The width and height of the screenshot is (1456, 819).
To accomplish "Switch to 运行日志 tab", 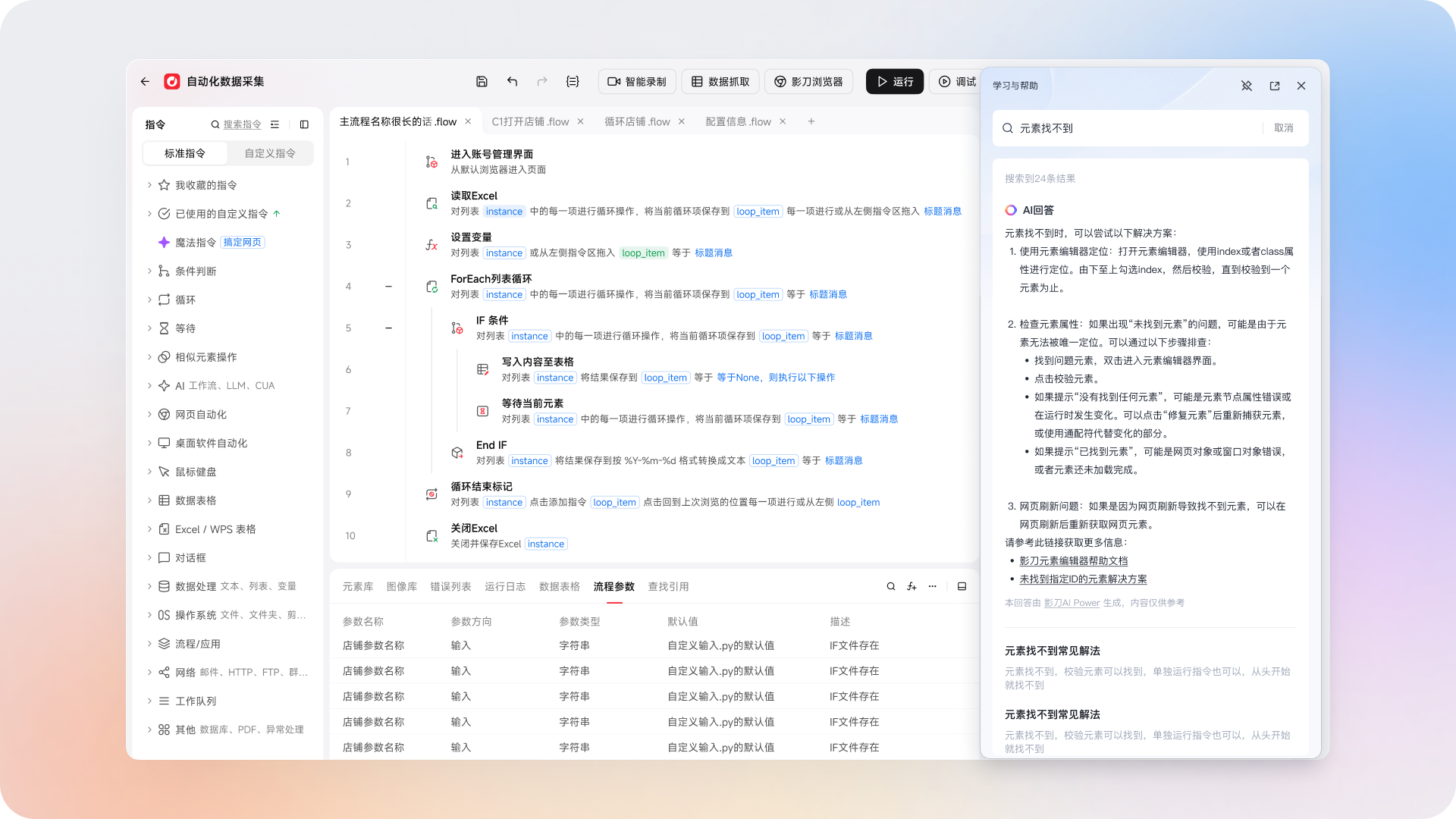I will [x=505, y=586].
